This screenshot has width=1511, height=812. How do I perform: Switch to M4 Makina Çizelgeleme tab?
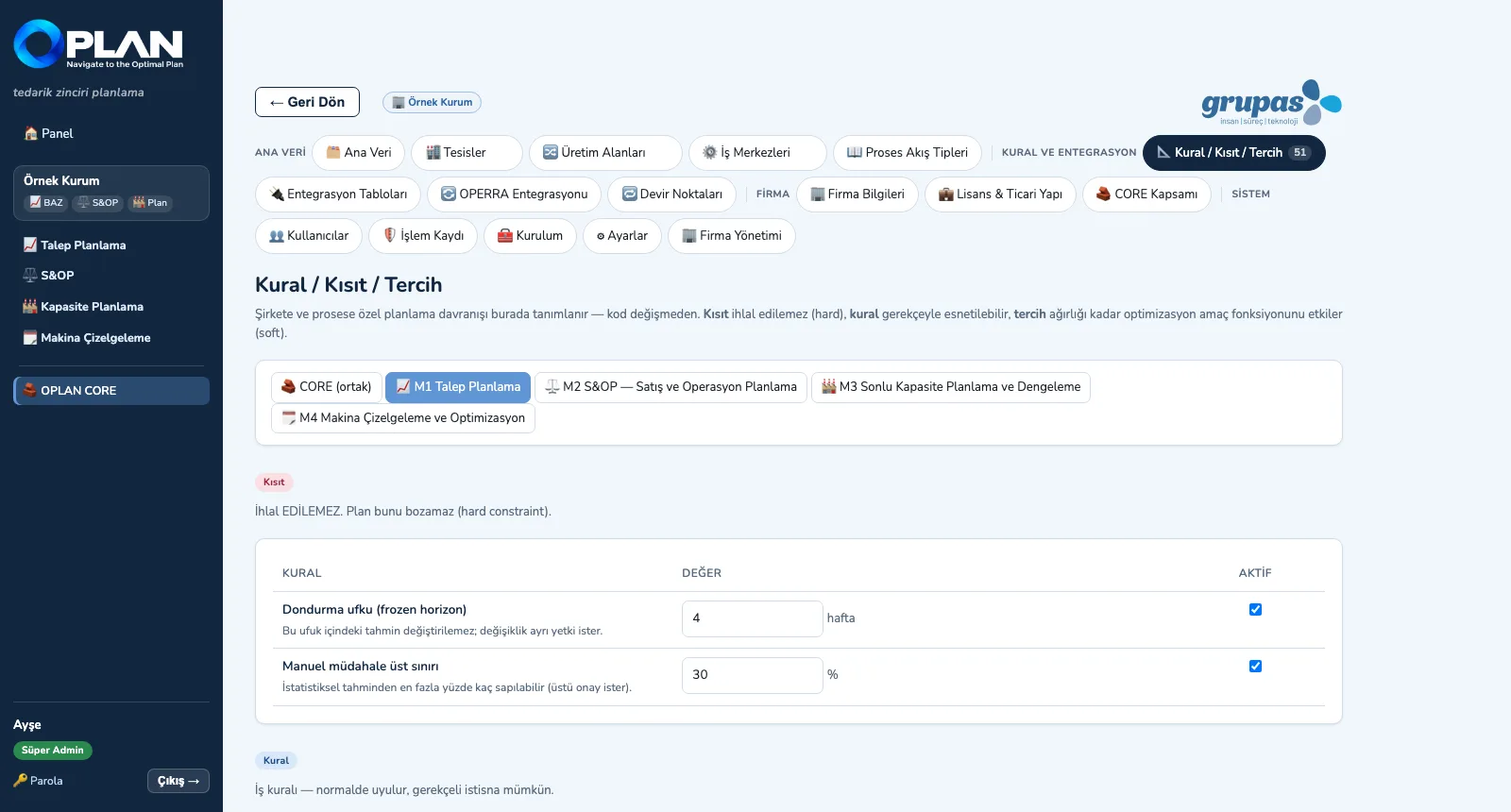click(x=403, y=418)
